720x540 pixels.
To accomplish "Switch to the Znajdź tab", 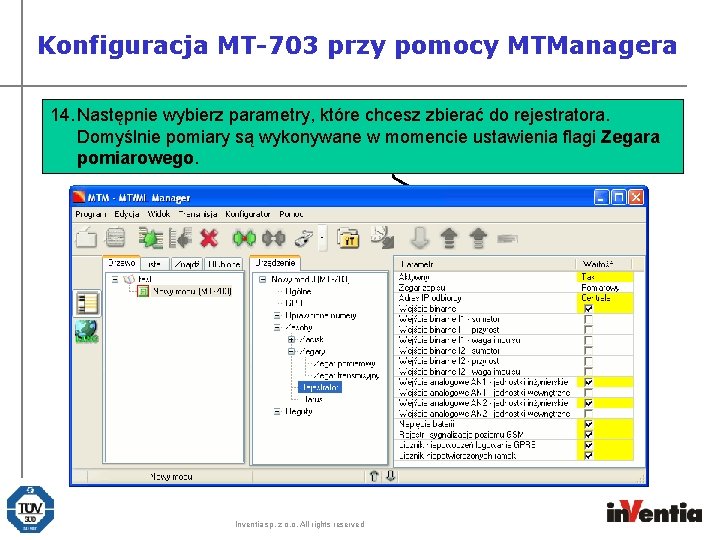I will click(x=186, y=264).
